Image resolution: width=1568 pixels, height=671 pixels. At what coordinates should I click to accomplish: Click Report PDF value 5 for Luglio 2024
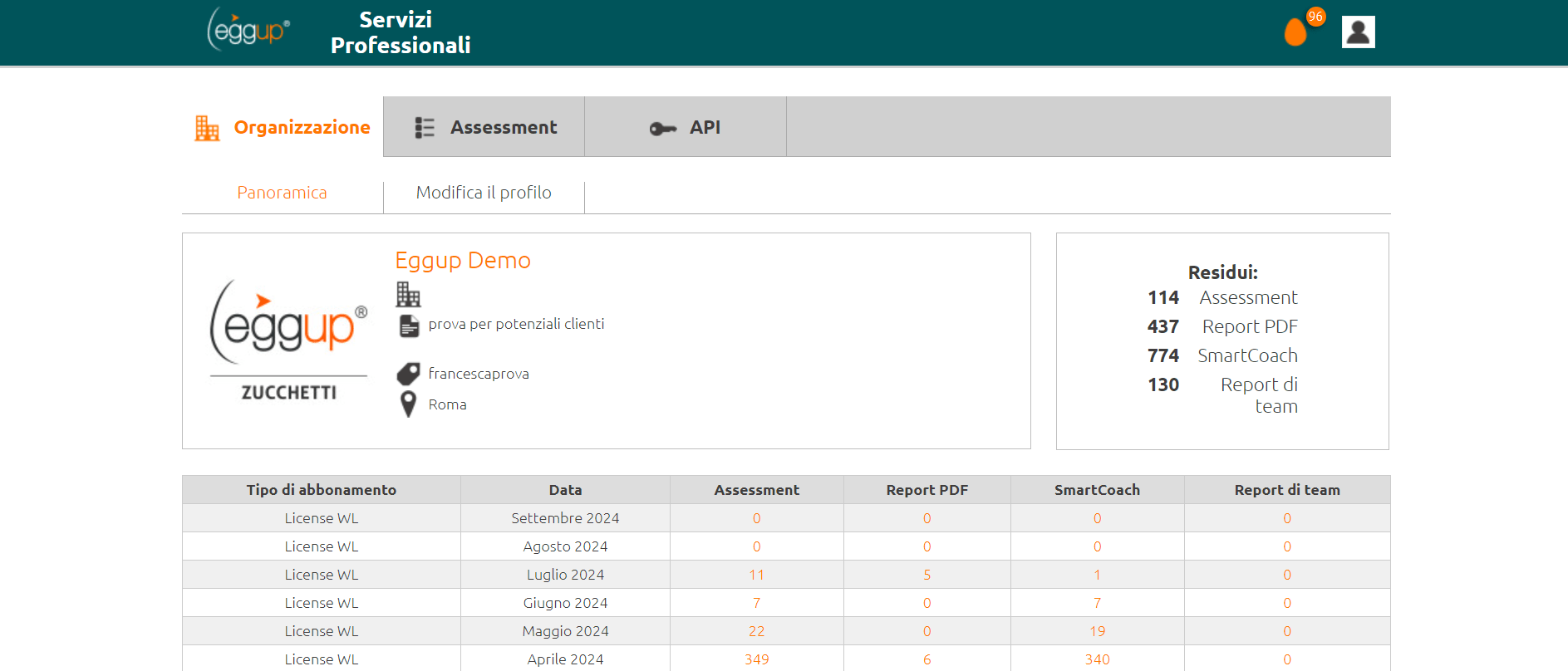tap(927, 575)
